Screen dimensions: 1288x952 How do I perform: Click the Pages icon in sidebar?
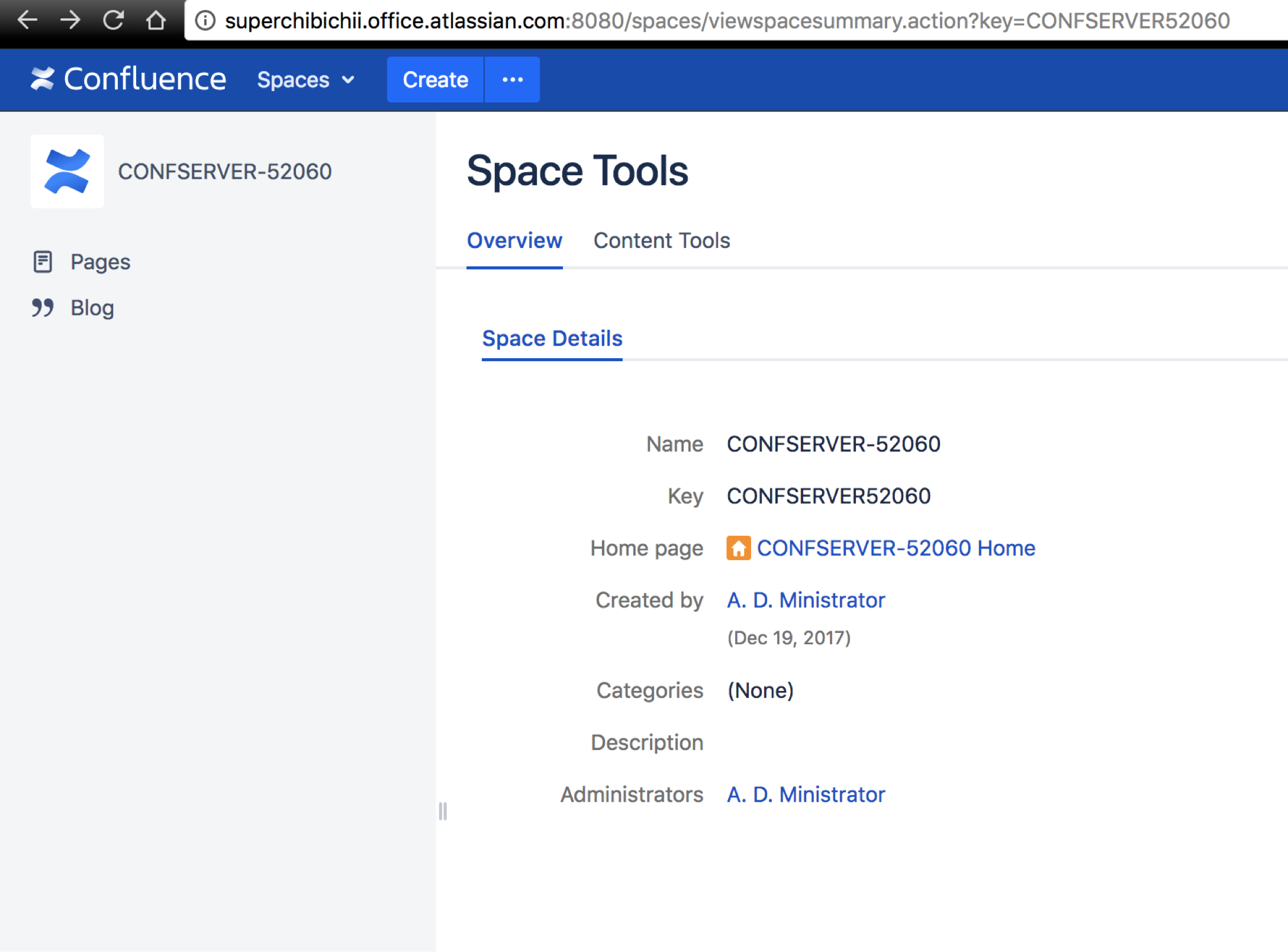click(43, 262)
